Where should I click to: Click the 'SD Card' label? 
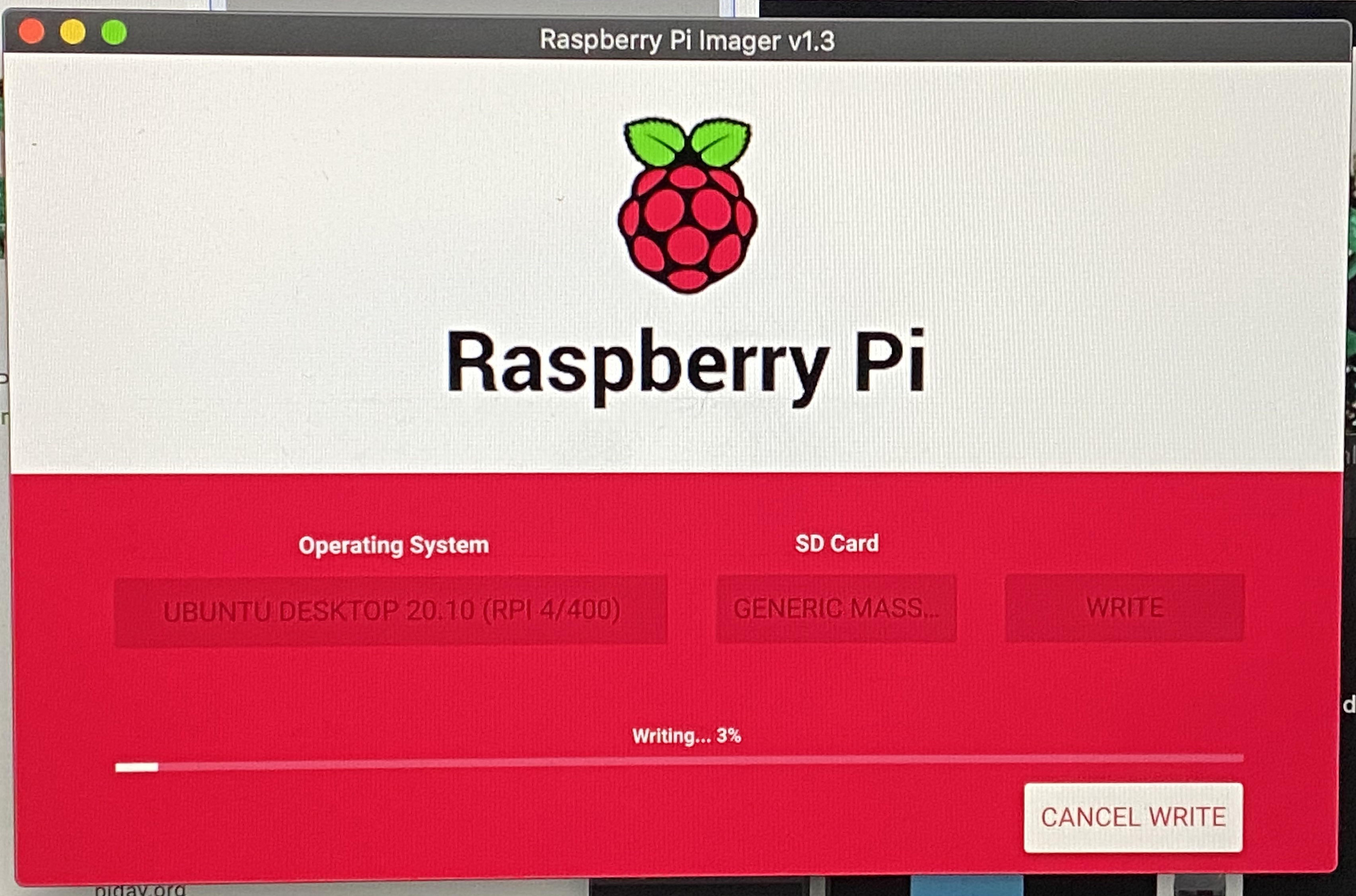(x=836, y=543)
